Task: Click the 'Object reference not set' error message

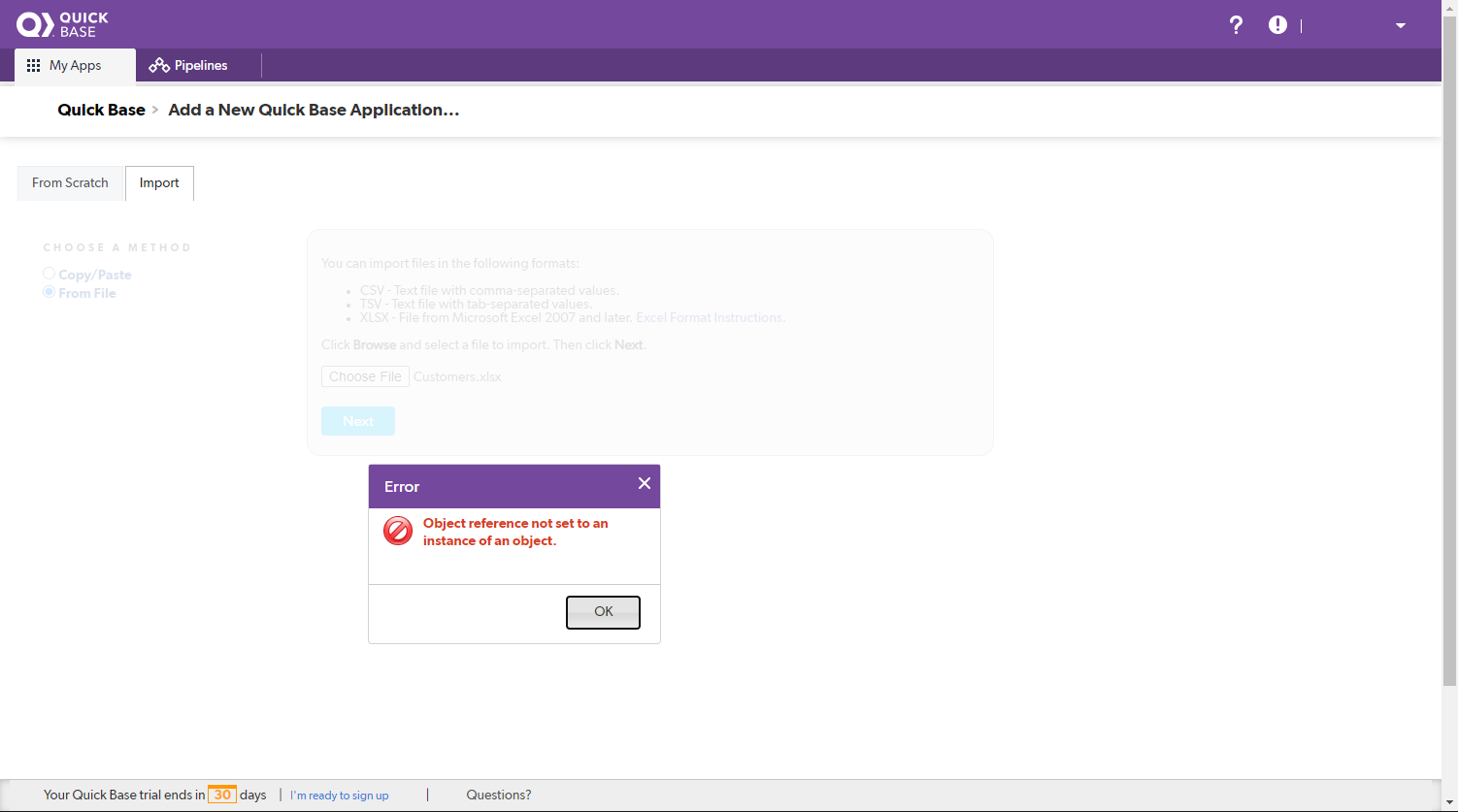Action: coord(515,532)
